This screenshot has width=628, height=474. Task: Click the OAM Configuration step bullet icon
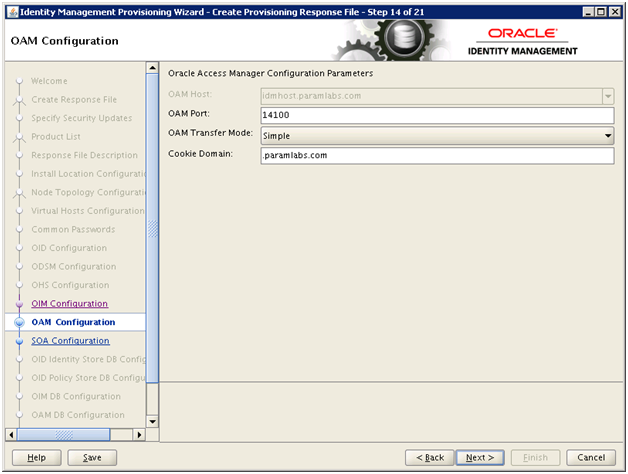point(19,322)
